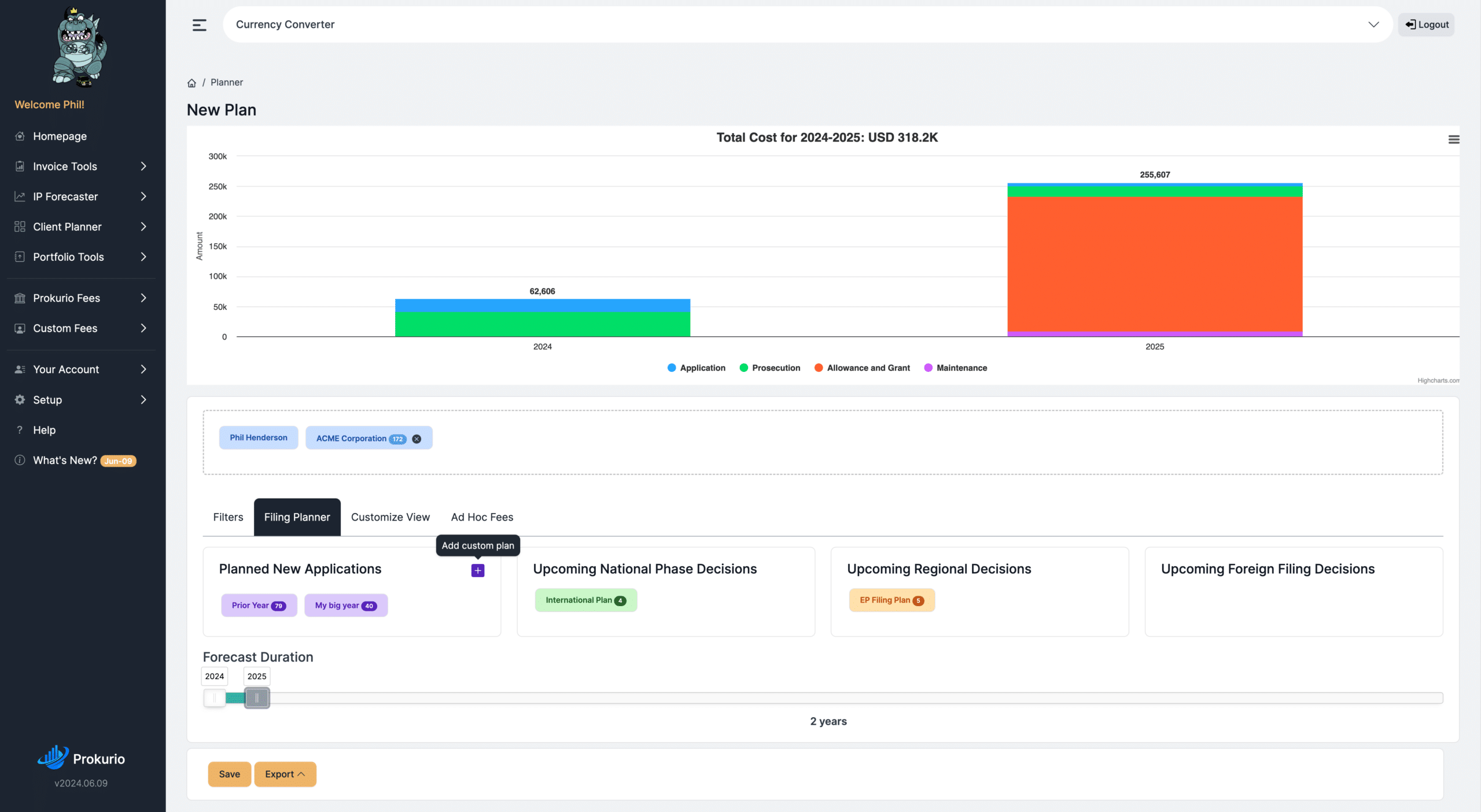
Task: Click the 2025 forecast slider handle
Action: point(257,698)
